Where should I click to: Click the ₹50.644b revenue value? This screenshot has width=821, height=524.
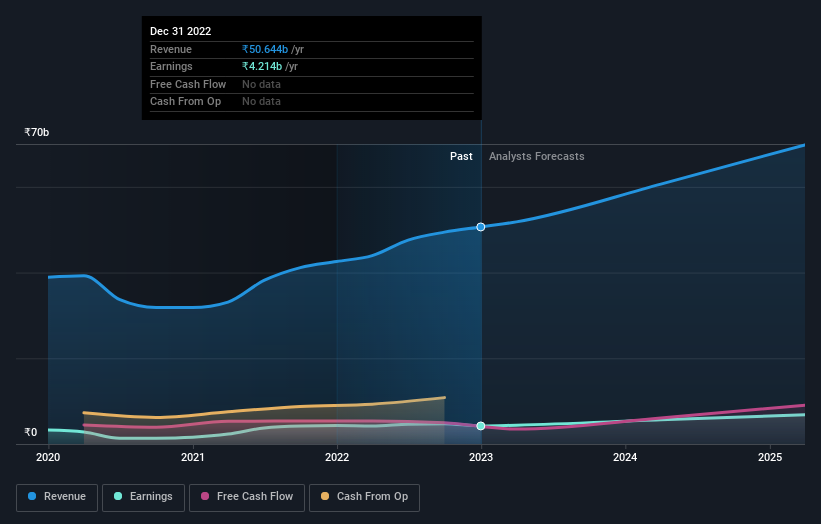click(x=265, y=49)
